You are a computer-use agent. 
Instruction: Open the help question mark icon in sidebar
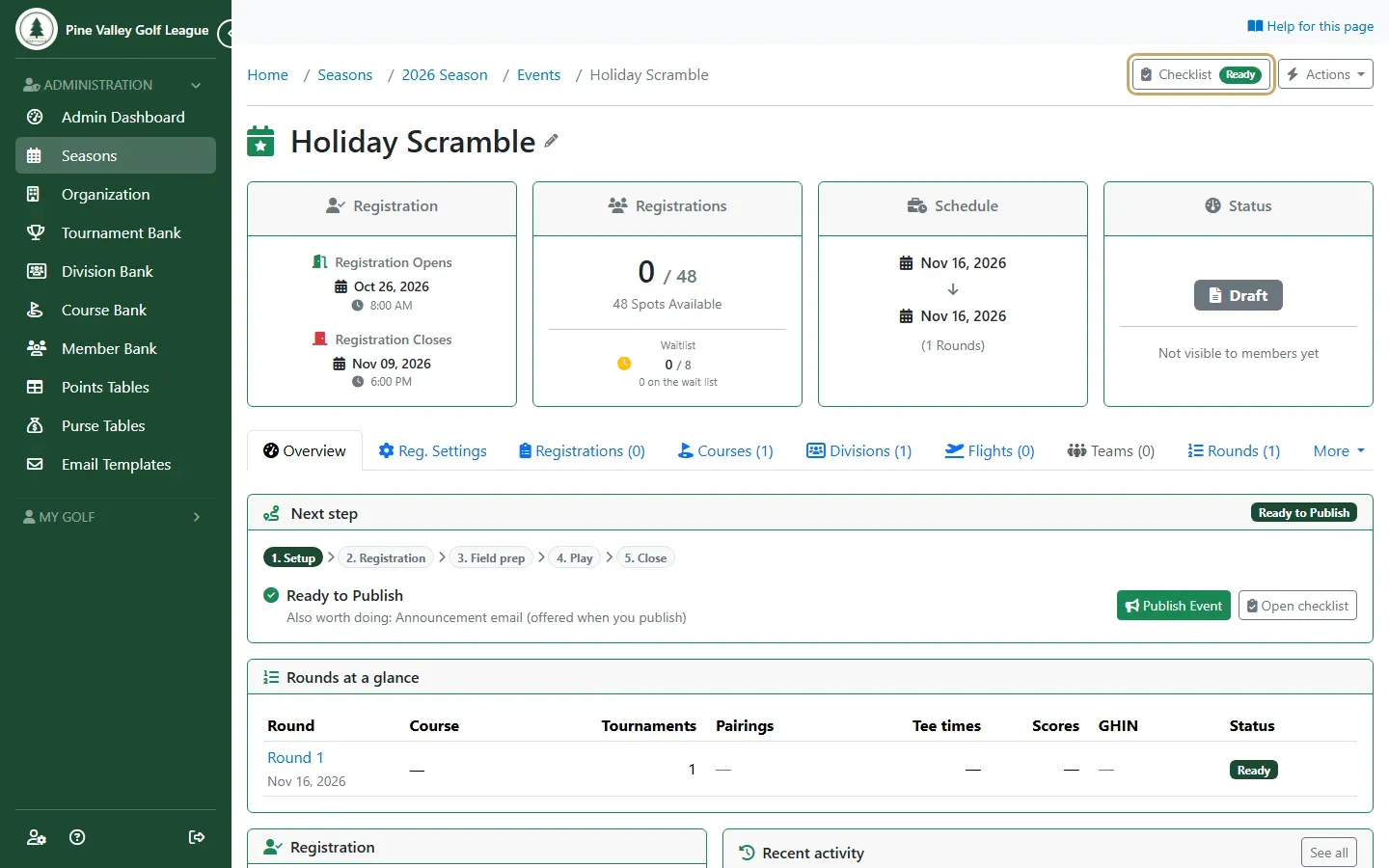78,837
